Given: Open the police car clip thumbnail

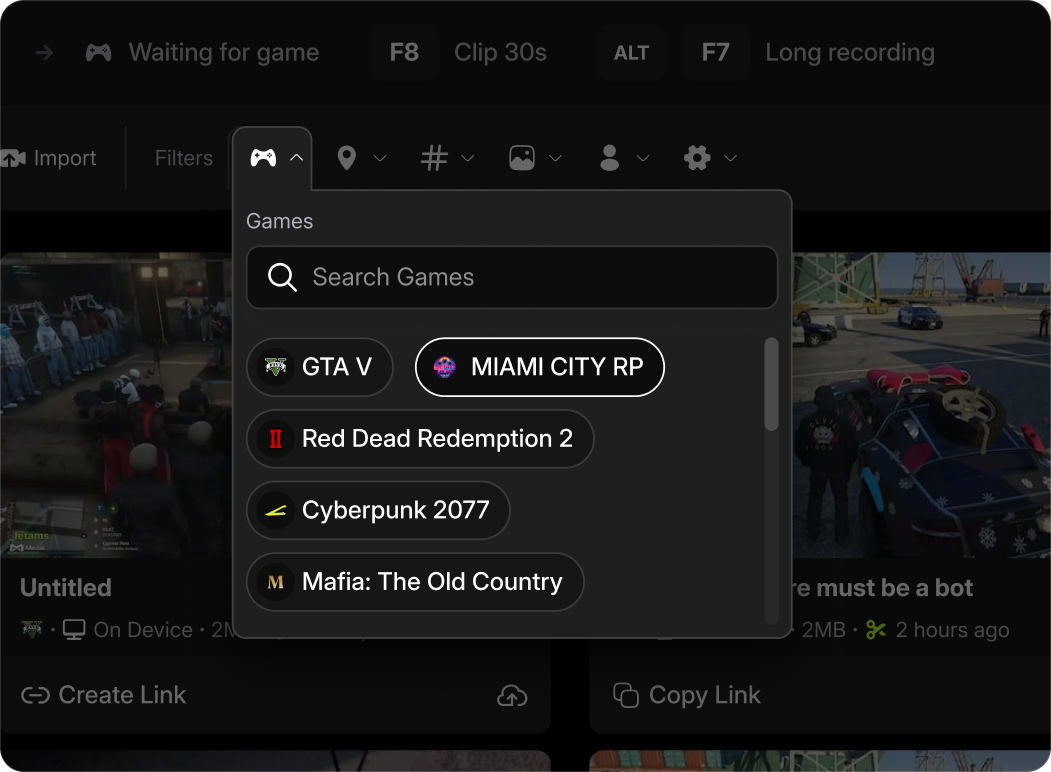Looking at the screenshot, I should [x=922, y=405].
